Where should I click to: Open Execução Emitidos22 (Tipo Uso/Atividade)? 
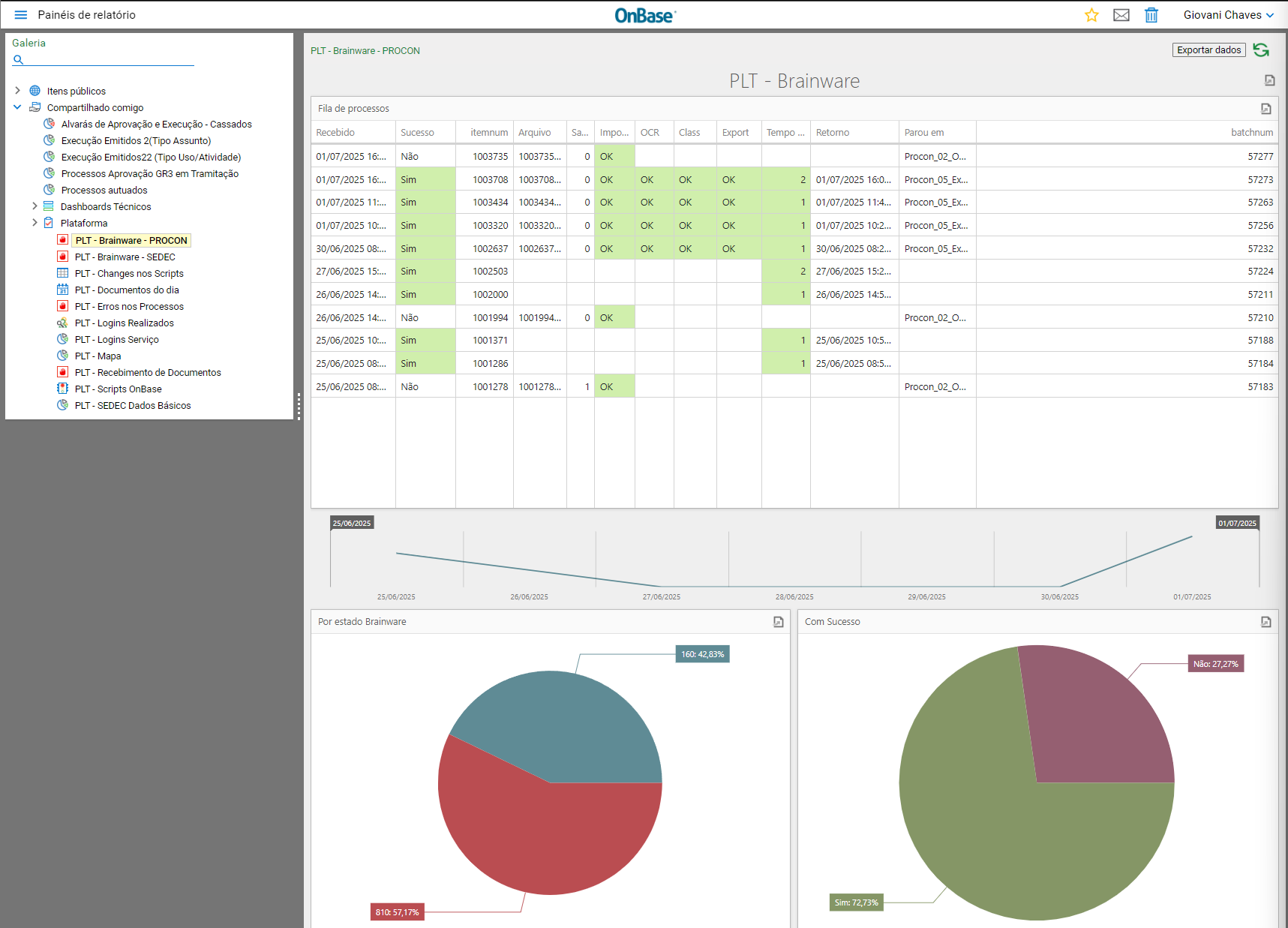click(151, 158)
